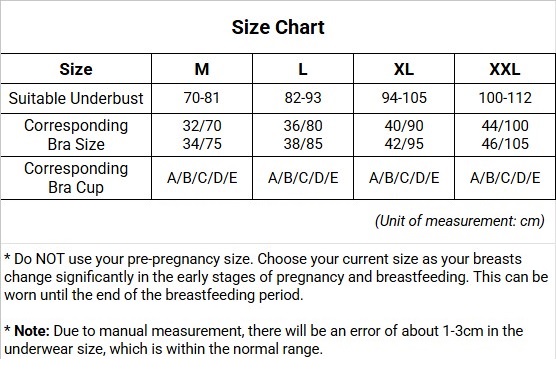Click the Corresponding Bra Size row label
Image resolution: width=556 pixels, height=386 pixels.
(76, 135)
